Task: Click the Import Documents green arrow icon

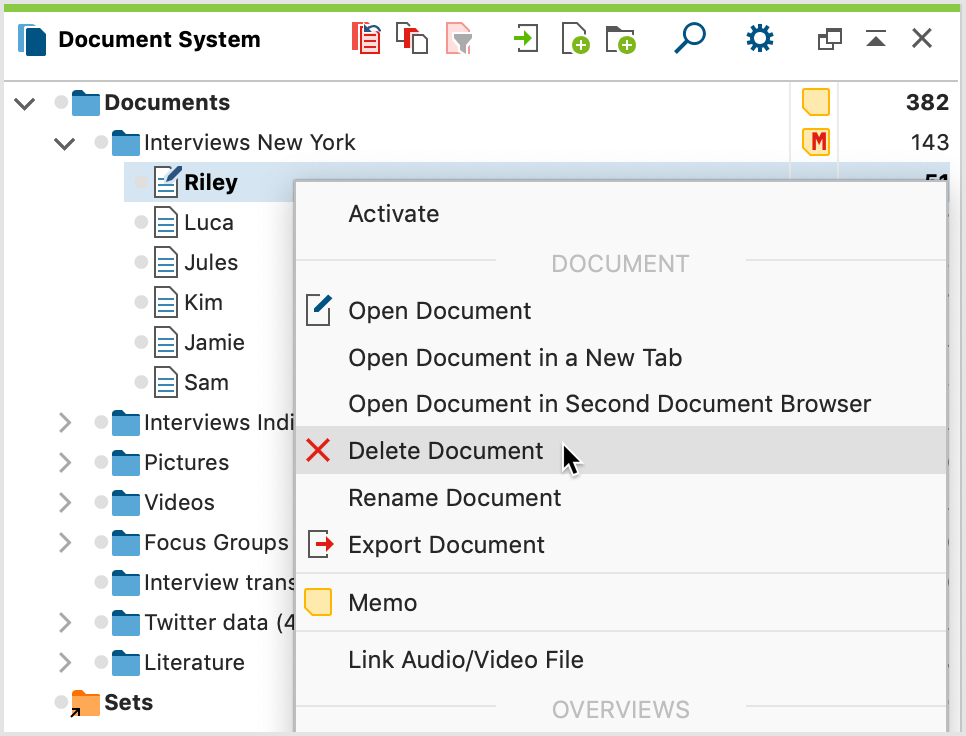Action: click(x=526, y=38)
